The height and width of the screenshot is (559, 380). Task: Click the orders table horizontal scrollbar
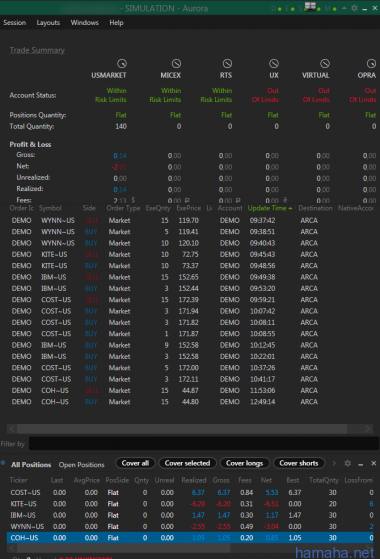(x=182, y=428)
